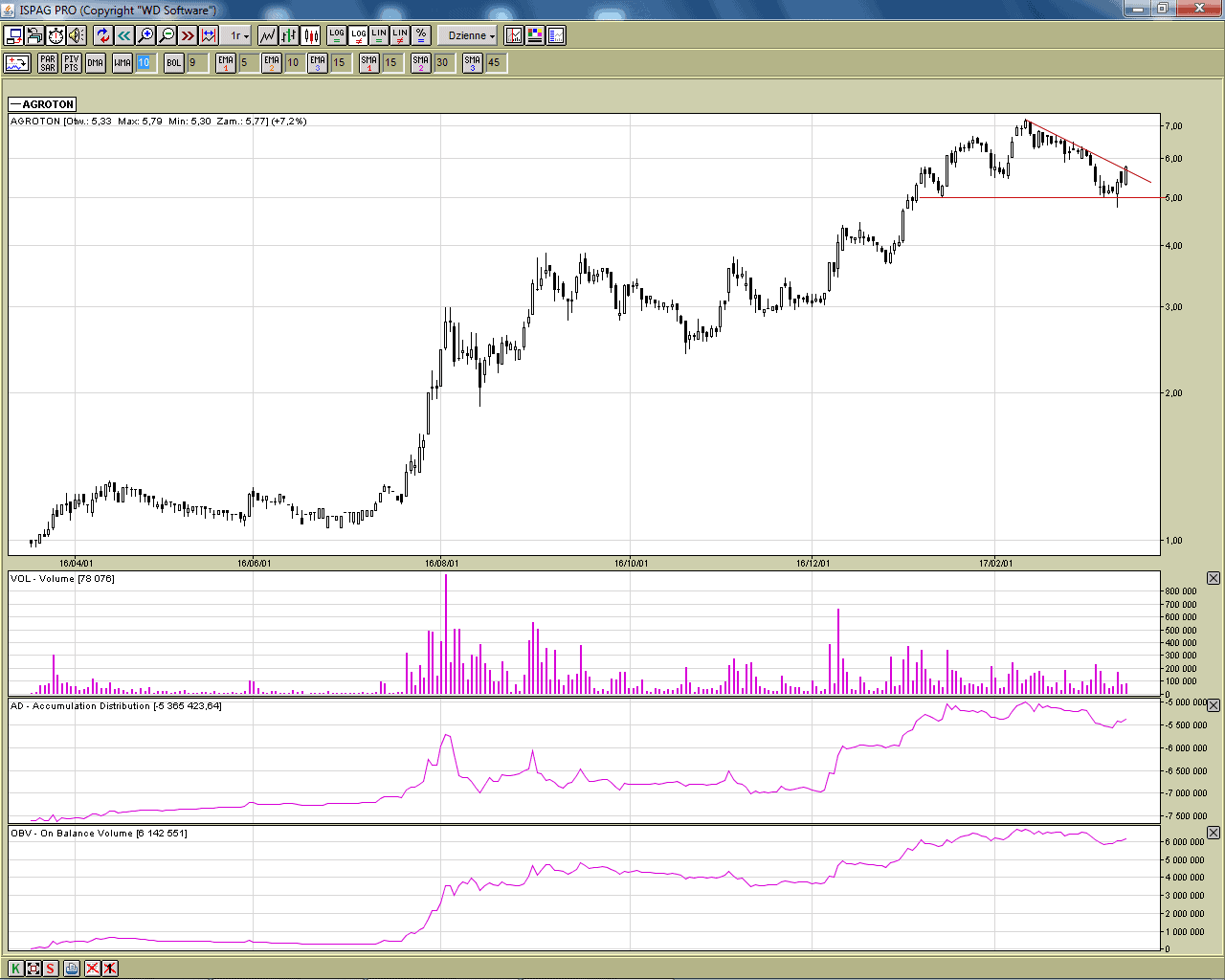The image size is (1225, 980).
Task: Click the red S button
Action: pos(51,969)
